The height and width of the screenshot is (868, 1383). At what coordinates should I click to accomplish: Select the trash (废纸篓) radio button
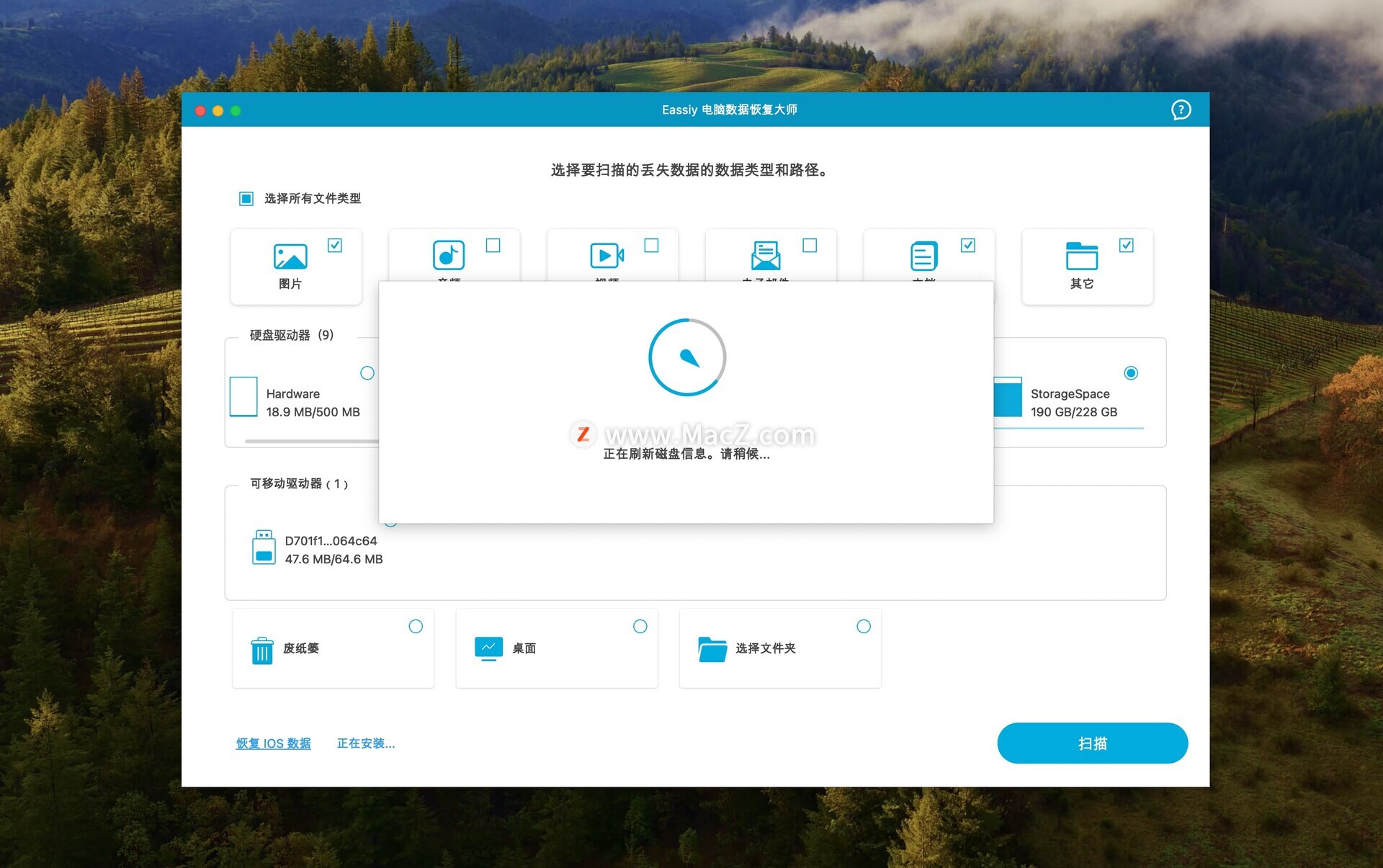[416, 627]
